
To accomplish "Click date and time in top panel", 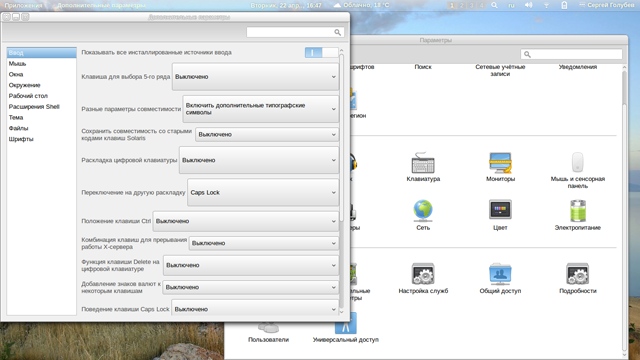I will coord(286,5).
